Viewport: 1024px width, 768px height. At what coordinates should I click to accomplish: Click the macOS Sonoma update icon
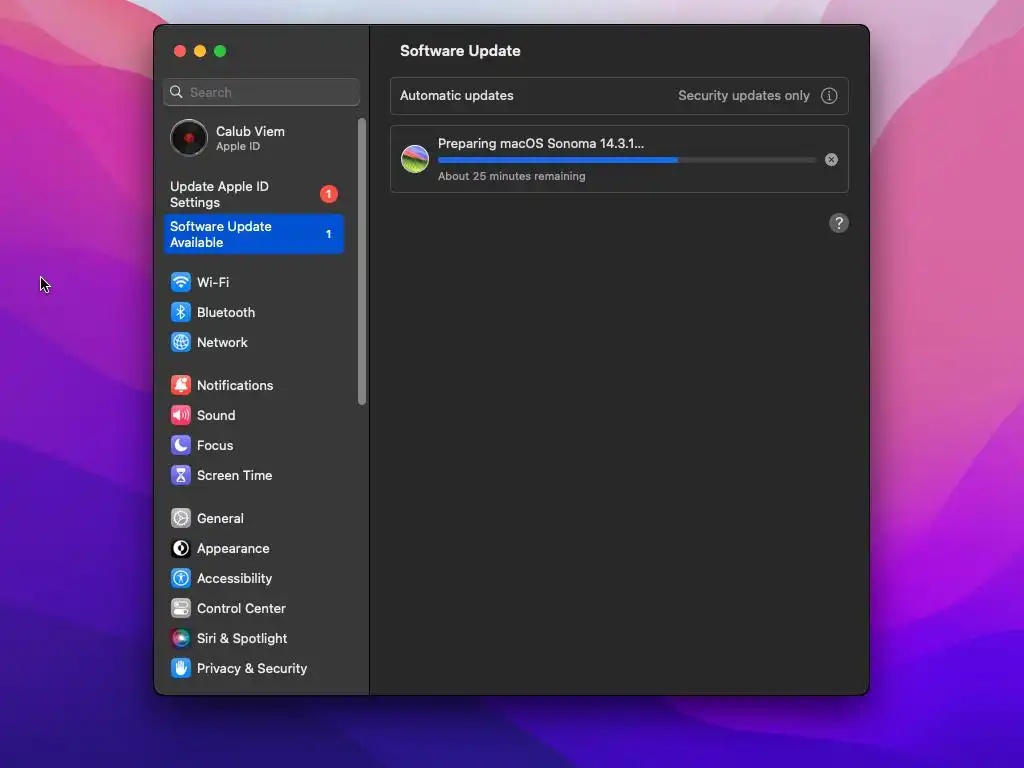click(x=415, y=159)
